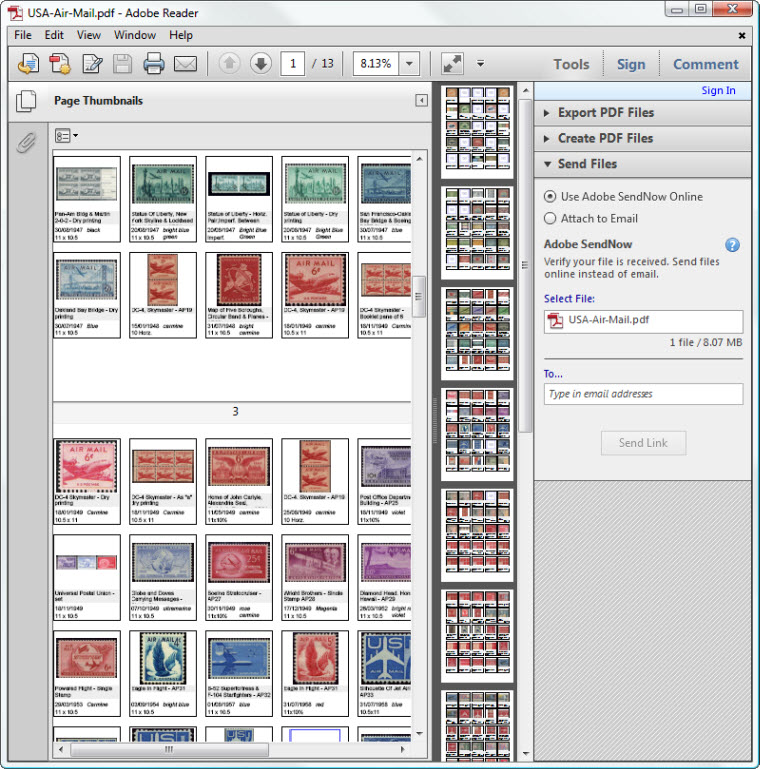Open the Attachments paperclip icon
The image size is (760, 769).
[x=26, y=143]
